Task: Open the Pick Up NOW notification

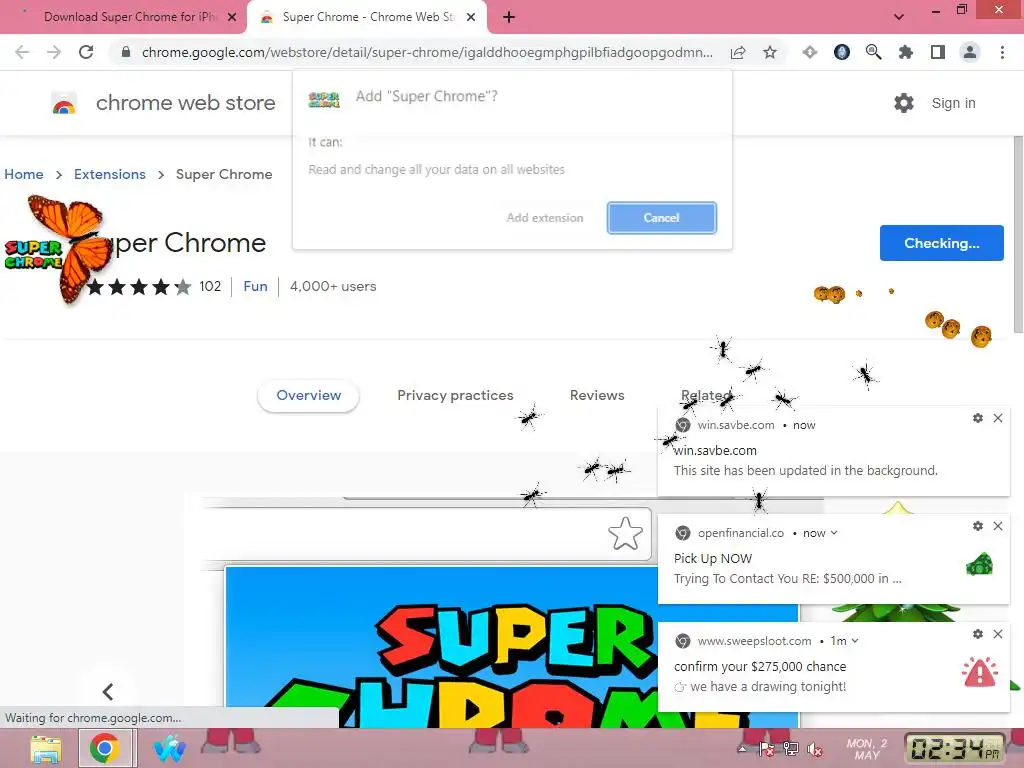Action: pyautogui.click(x=833, y=559)
